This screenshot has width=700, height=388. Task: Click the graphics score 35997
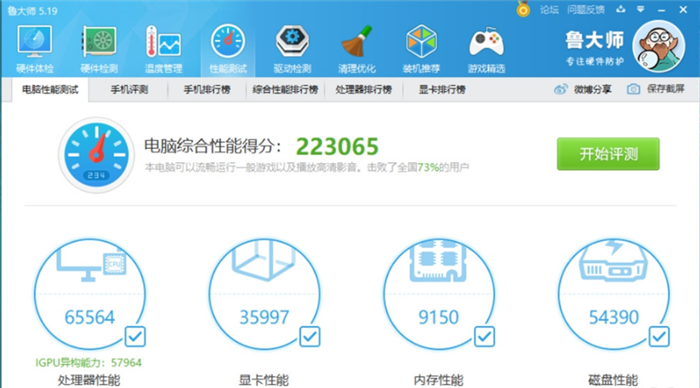[264, 317]
